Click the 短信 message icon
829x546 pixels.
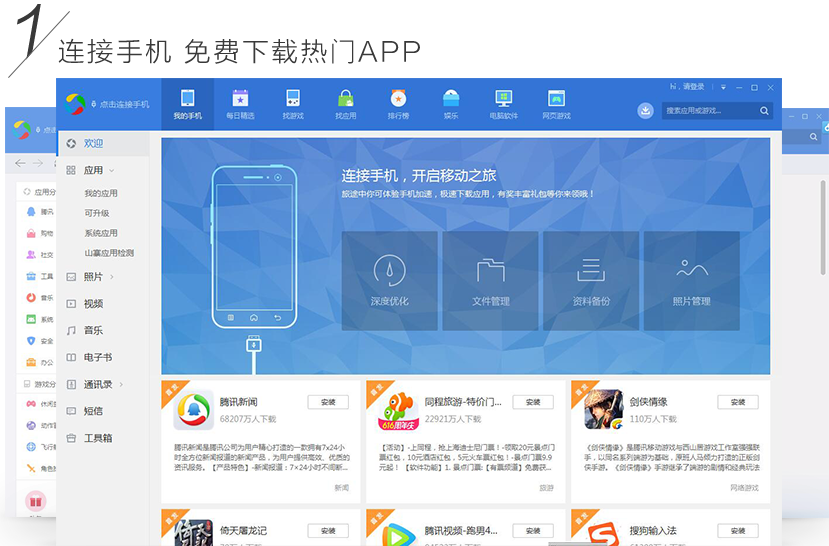pos(71,411)
